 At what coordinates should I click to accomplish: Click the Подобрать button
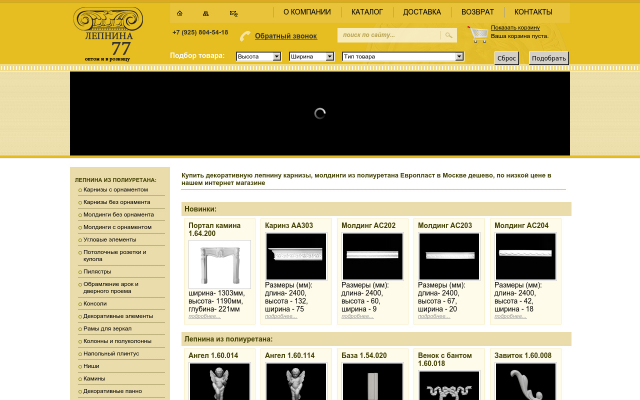tap(549, 58)
